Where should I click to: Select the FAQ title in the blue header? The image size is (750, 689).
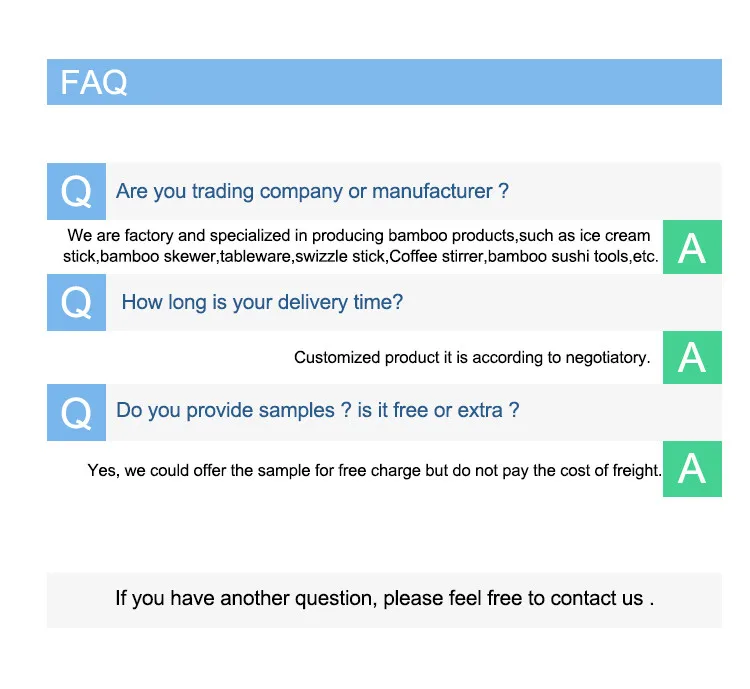[x=94, y=82]
